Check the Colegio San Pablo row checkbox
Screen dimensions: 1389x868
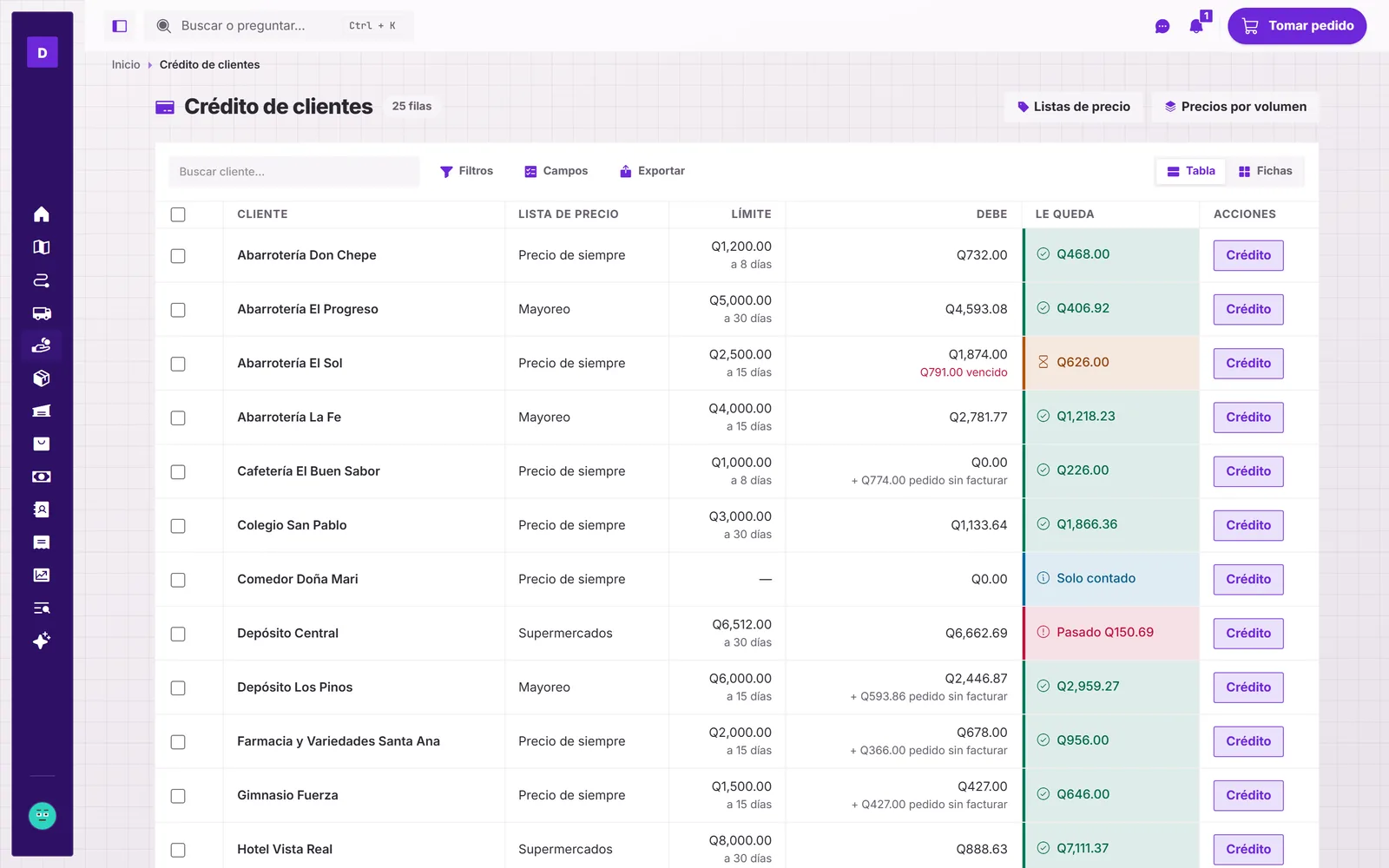(178, 526)
